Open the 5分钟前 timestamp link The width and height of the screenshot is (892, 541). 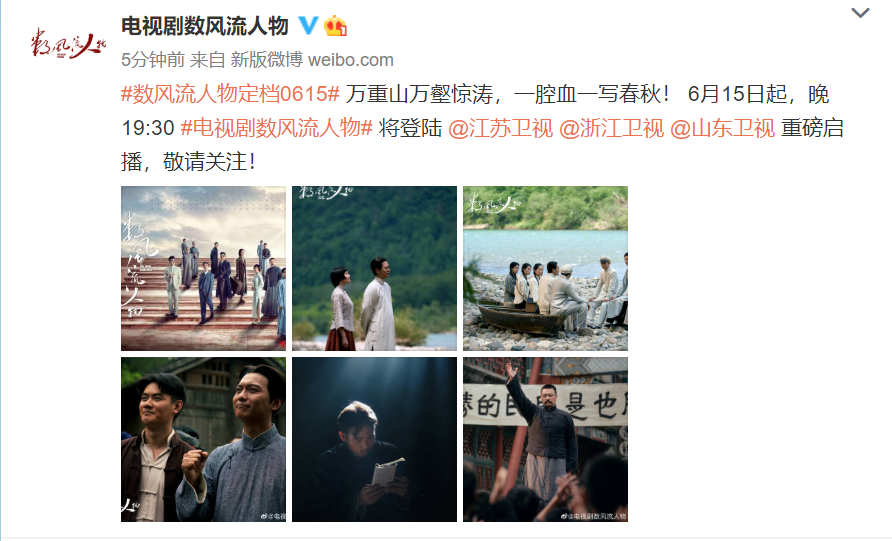point(153,60)
